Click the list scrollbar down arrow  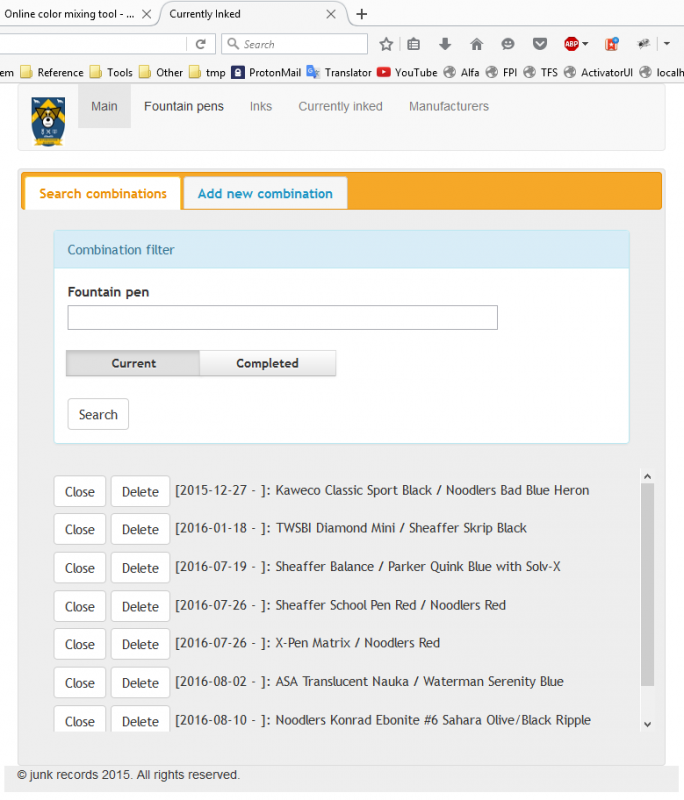point(647,723)
